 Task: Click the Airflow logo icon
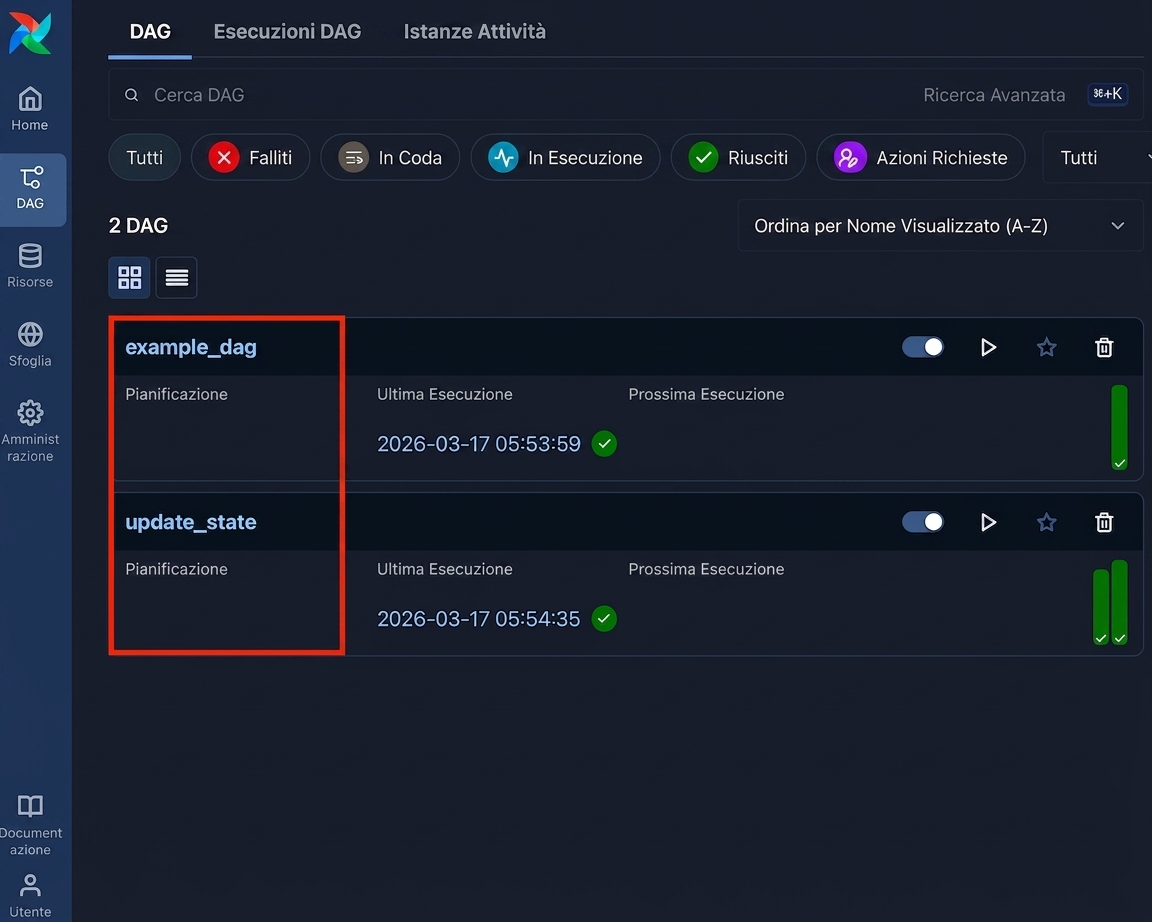(30, 33)
